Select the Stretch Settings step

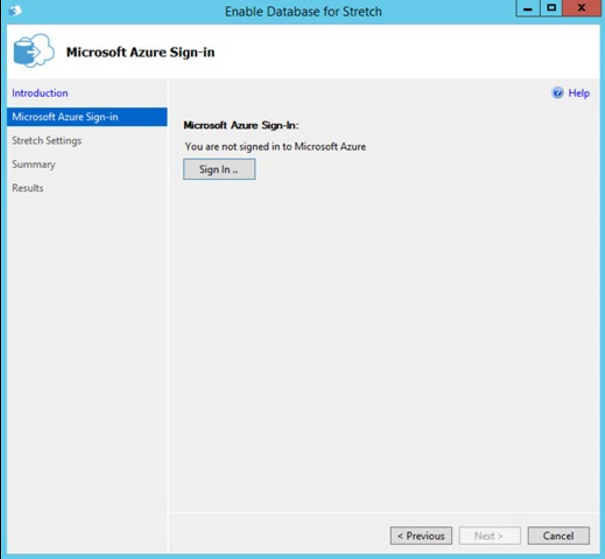tap(47, 141)
